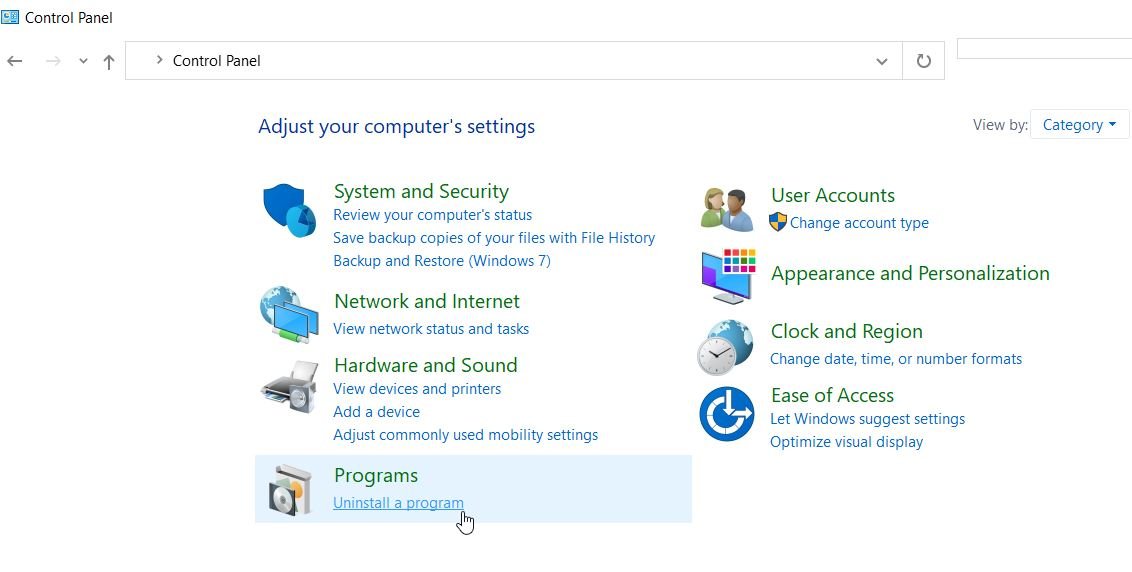Viewport: 1132px width, 572px height.
Task: Navigate up one level with up arrow
Action: (109, 62)
